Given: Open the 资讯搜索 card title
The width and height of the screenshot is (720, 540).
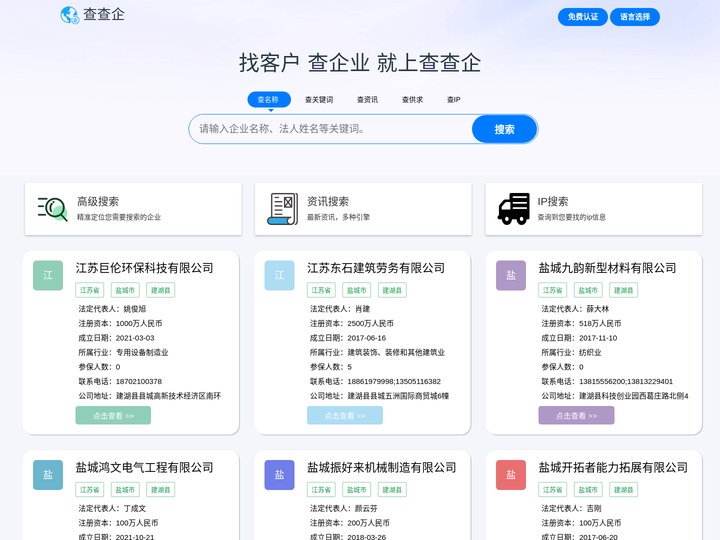Looking at the screenshot, I should (328, 201).
